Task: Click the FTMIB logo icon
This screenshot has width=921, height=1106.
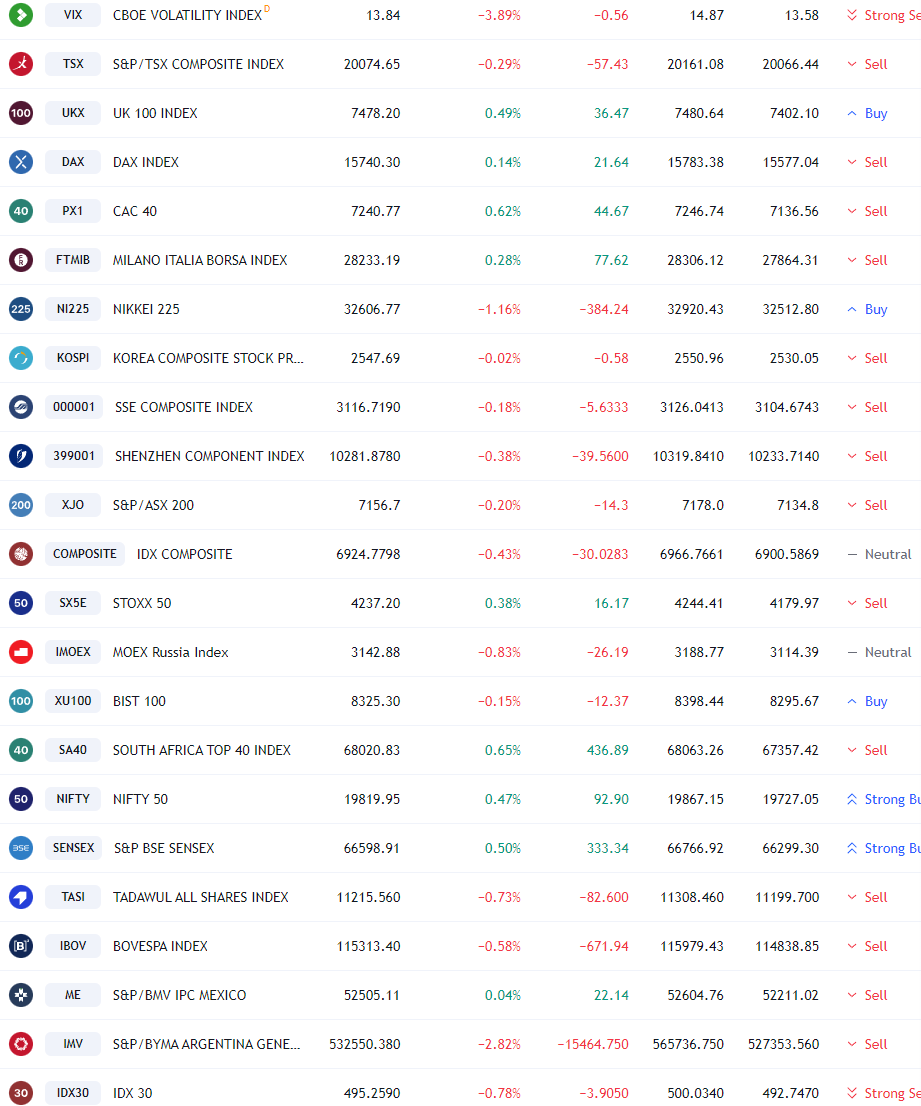Action: (x=21, y=260)
